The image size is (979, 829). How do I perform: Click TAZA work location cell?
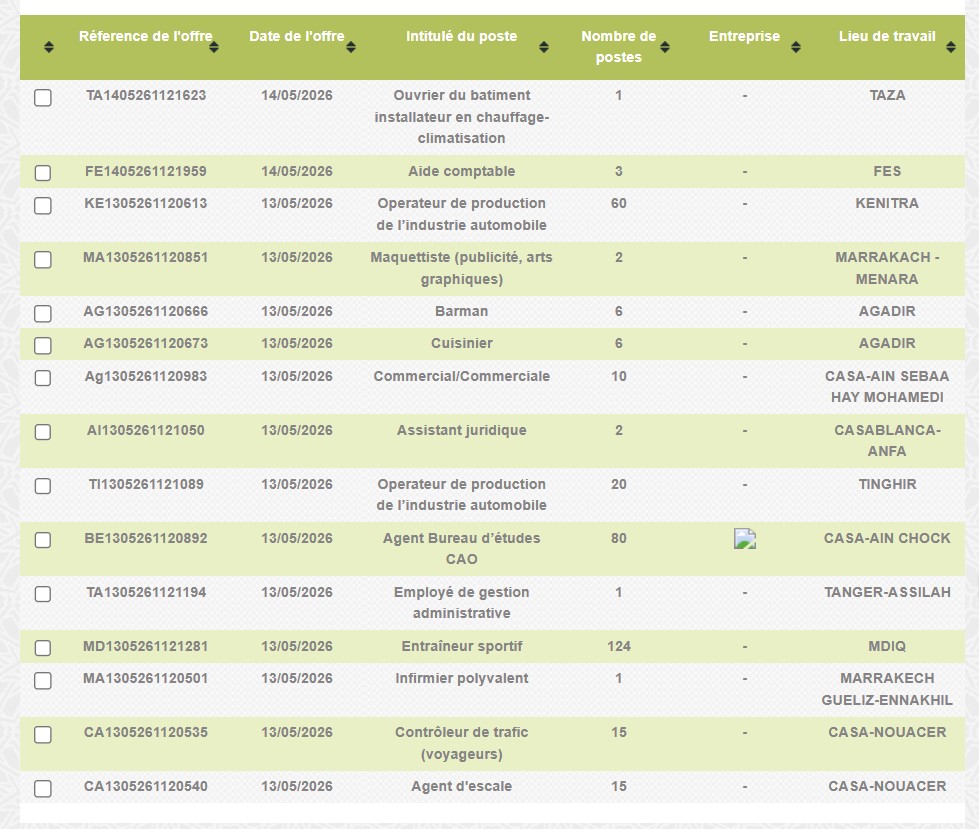(x=887, y=96)
